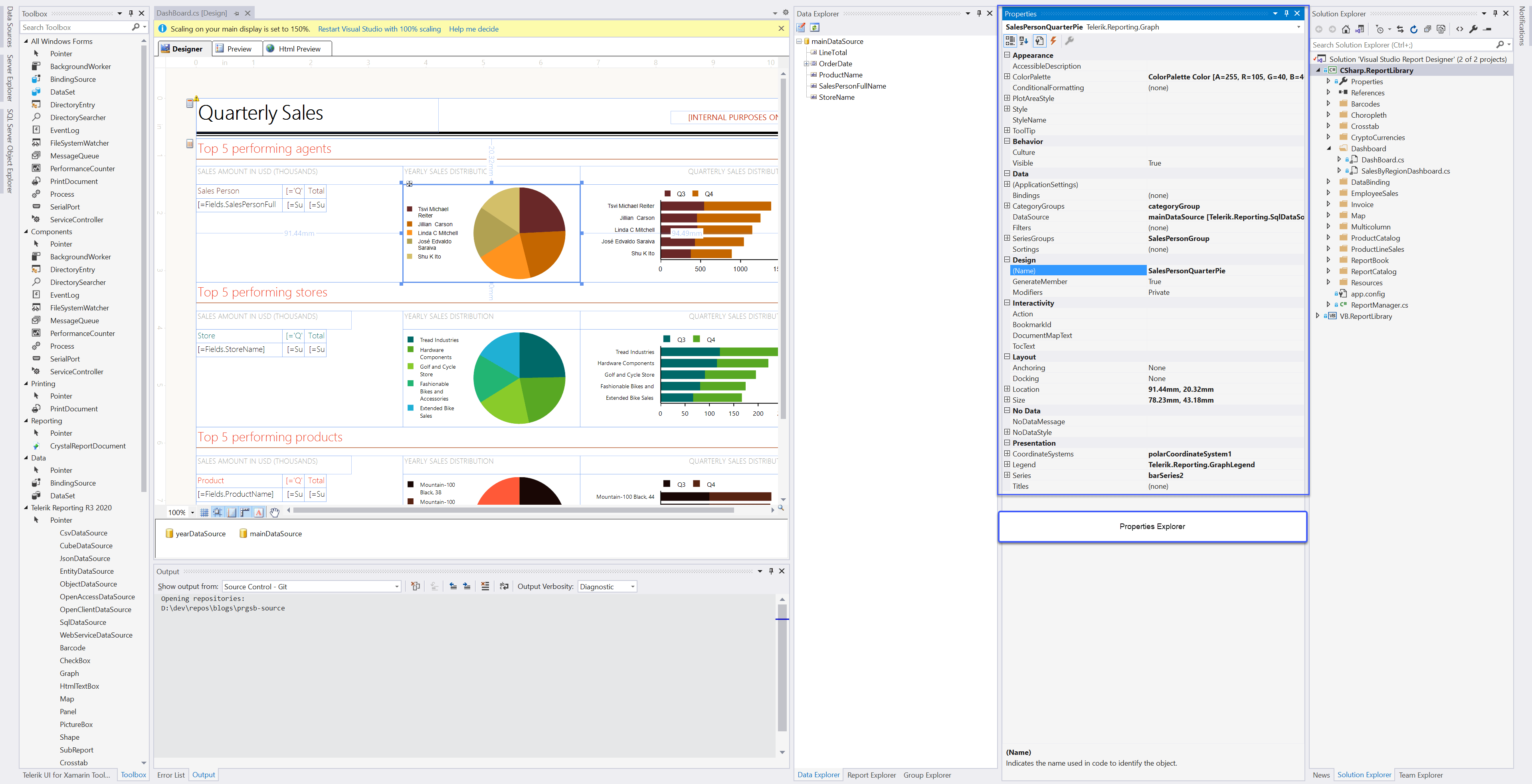Activate the pan hand tool in designer toolbar
Viewport: 1532px width, 784px height.
coord(274,512)
